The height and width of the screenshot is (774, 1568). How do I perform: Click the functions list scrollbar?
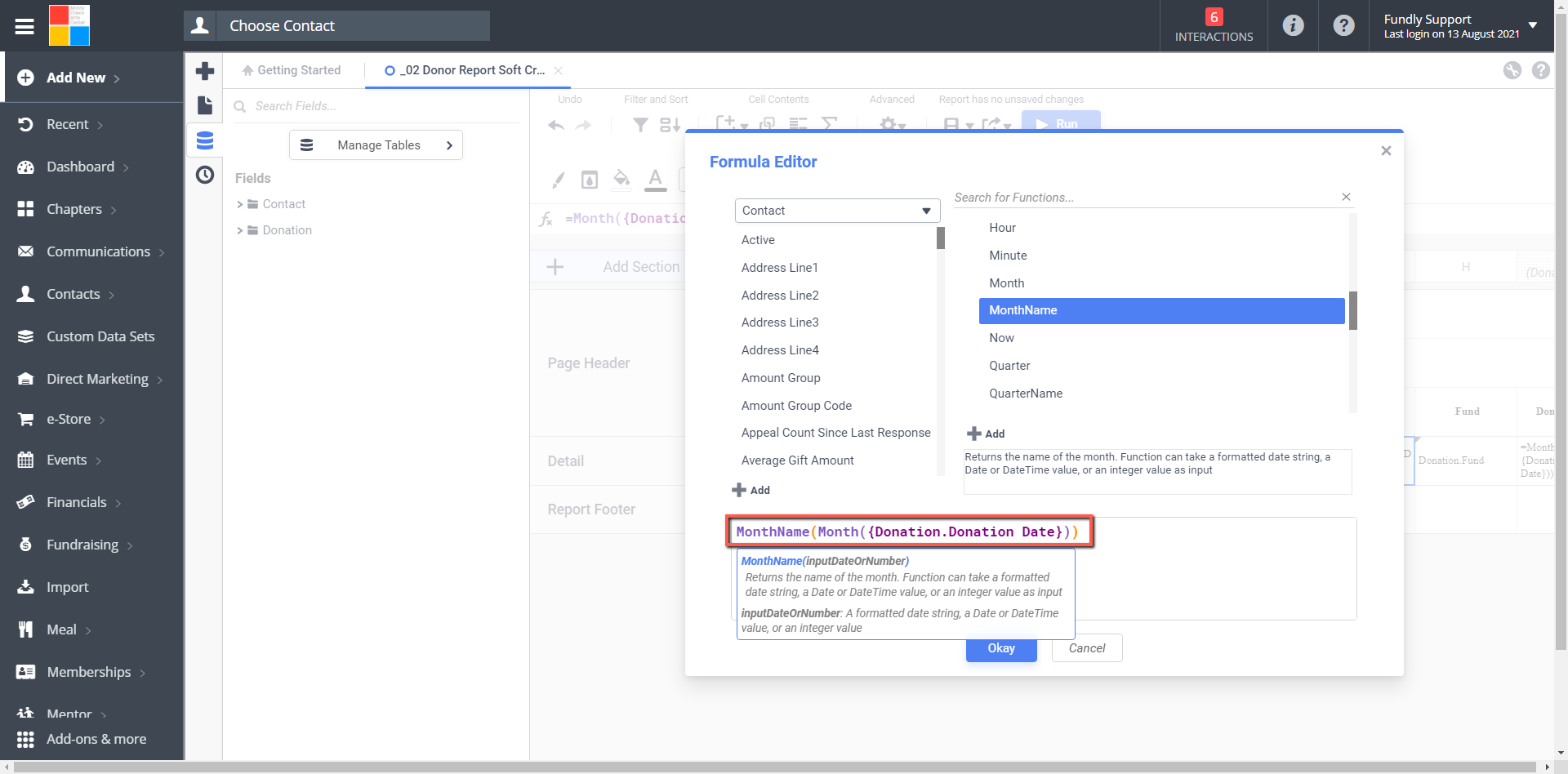(x=1353, y=310)
